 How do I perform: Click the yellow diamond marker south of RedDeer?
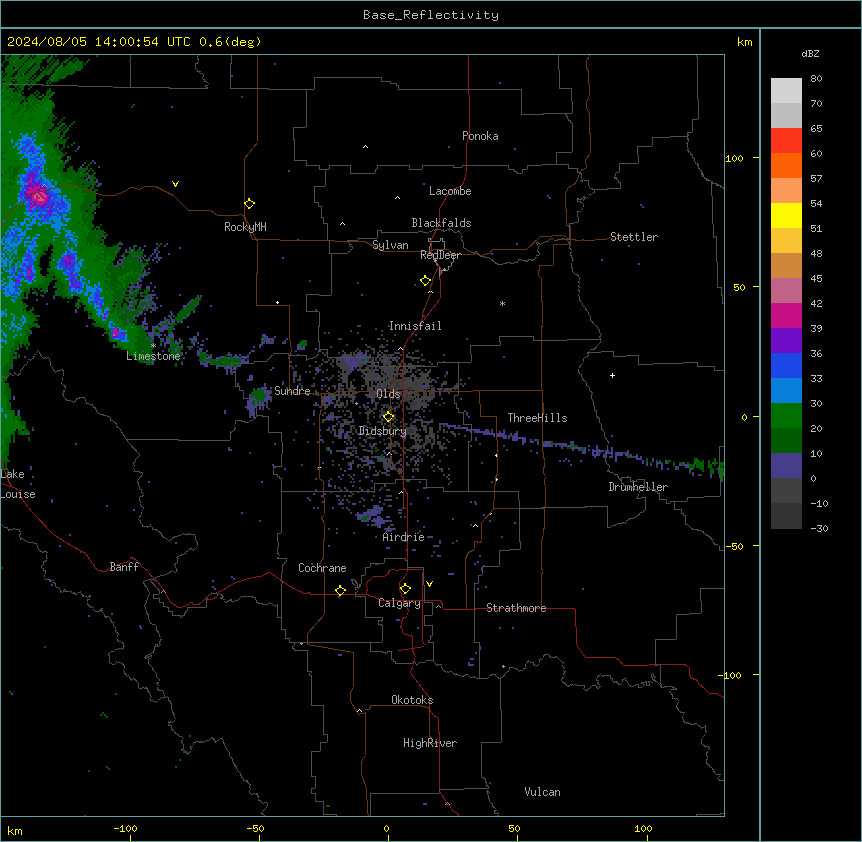coord(426,281)
